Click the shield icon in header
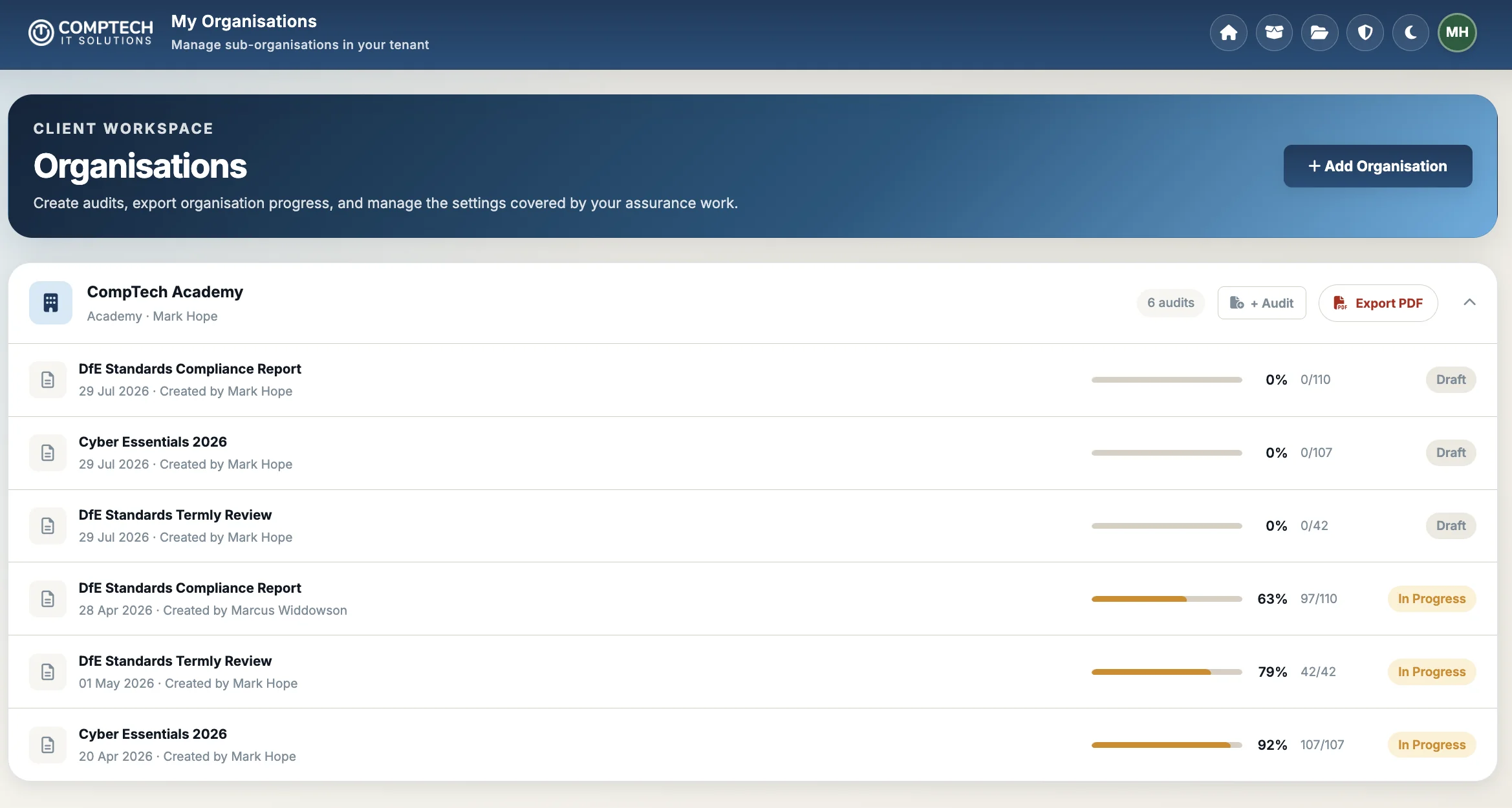 1365,32
